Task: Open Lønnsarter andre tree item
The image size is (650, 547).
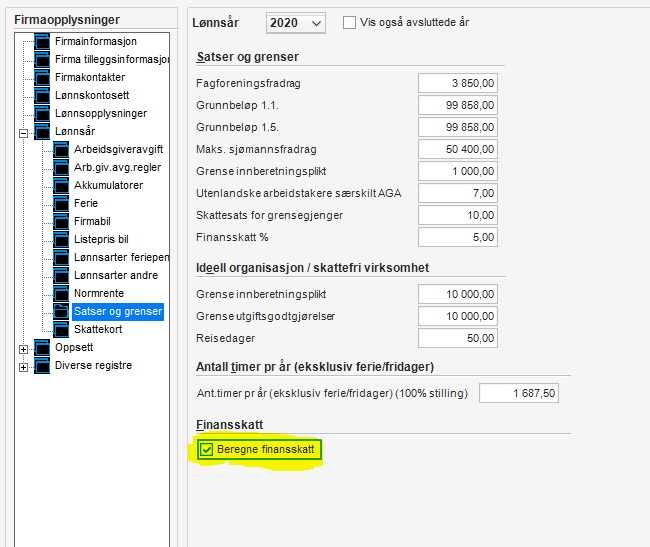Action: coord(116,276)
